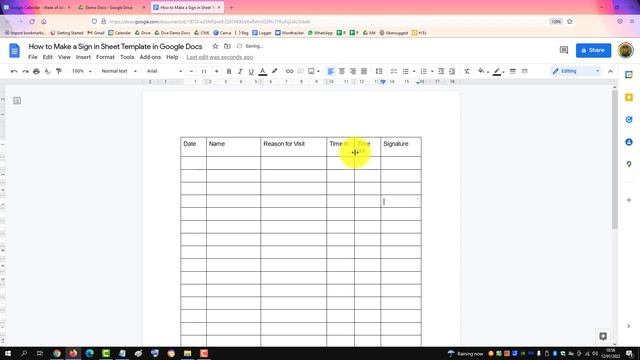The image size is (640, 360).
Task: Choose the table border color
Action: (497, 71)
